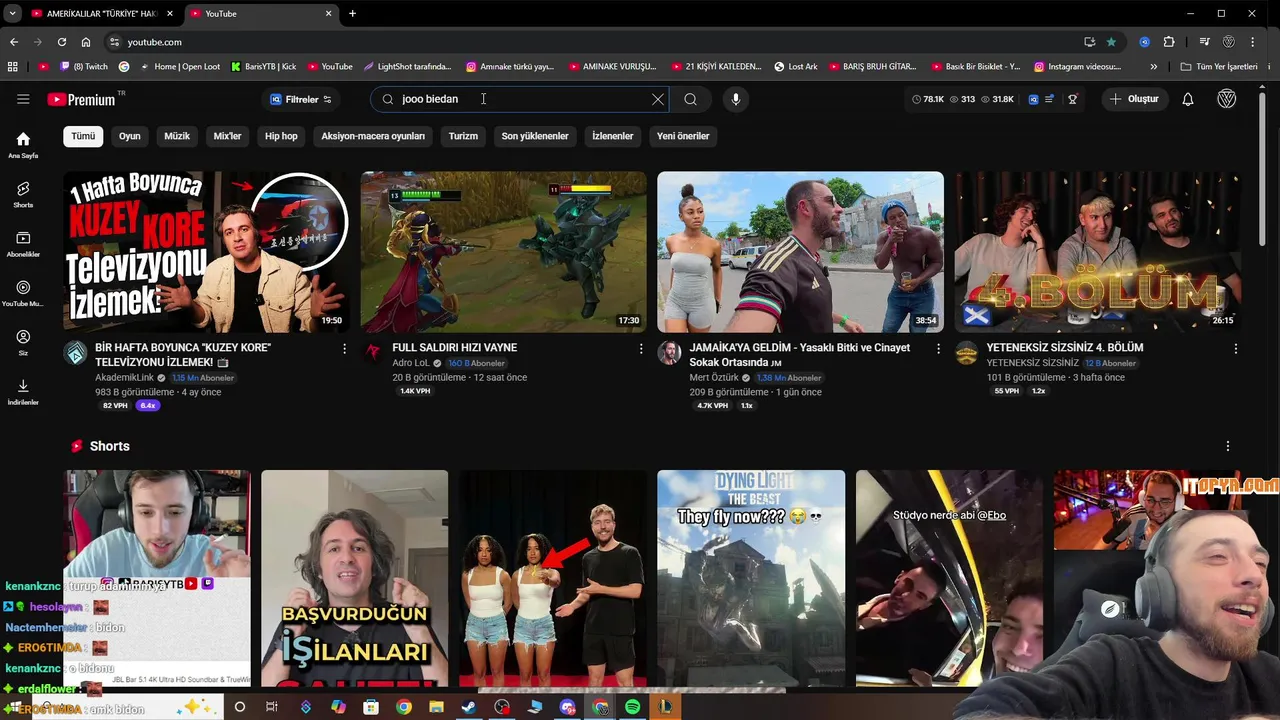Open the FULL SALDIRI HIZI VAYNE video title

(455, 347)
